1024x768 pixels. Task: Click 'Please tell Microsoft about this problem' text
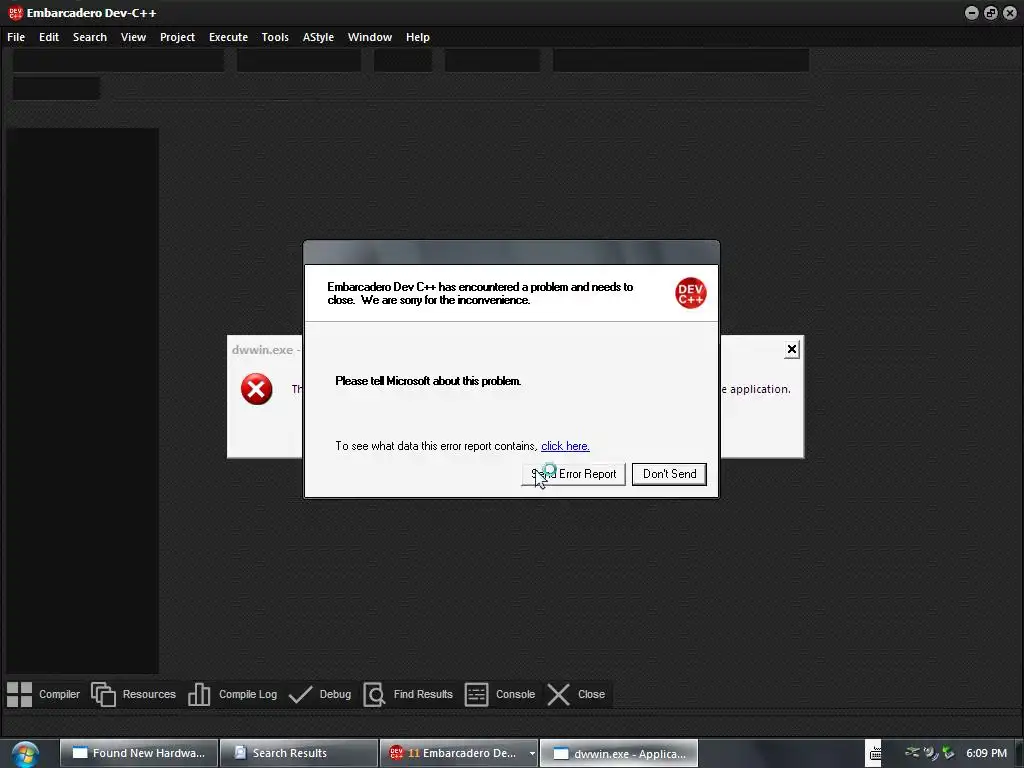428,381
